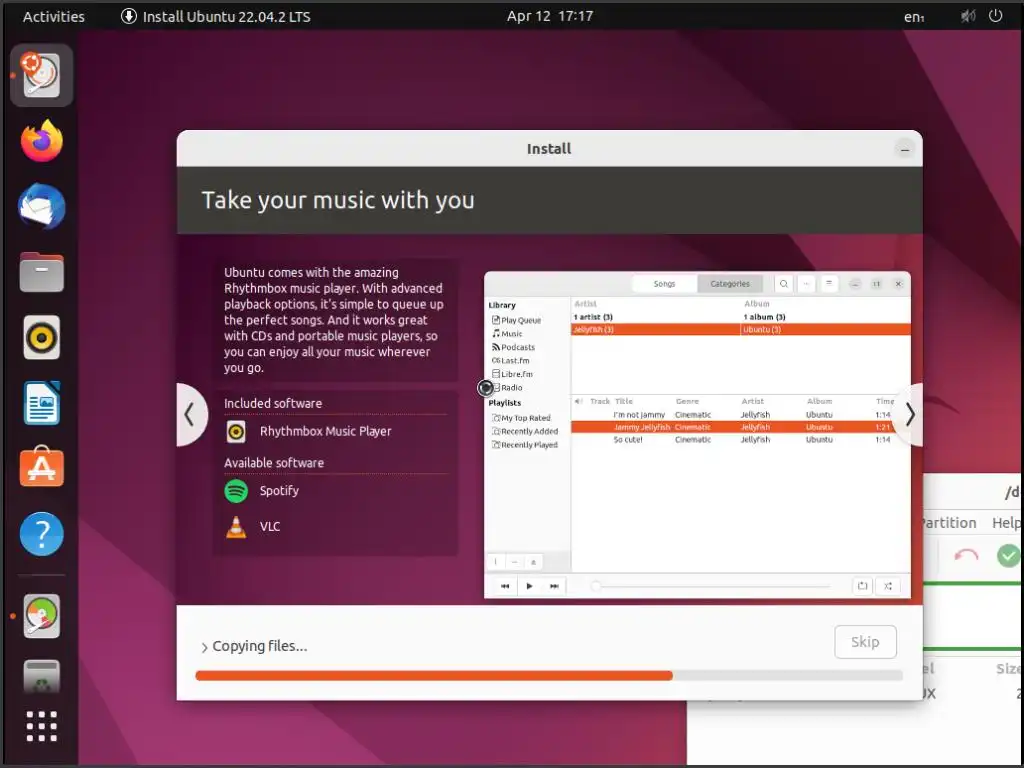Launch Firefox from the dock
Viewport: 1024px width, 768px height.
[x=41, y=140]
